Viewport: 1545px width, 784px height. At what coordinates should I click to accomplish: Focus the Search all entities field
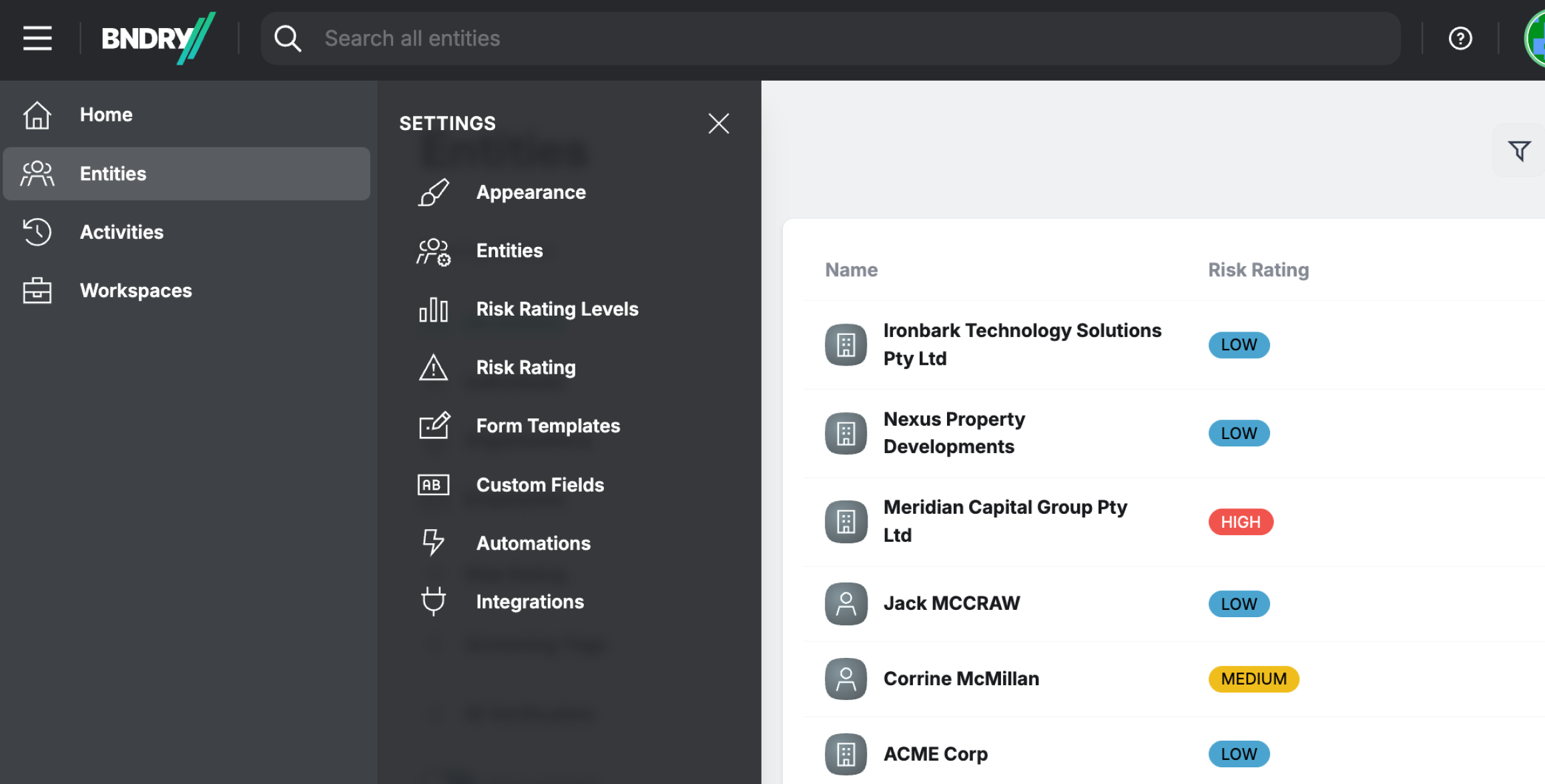tap(830, 38)
